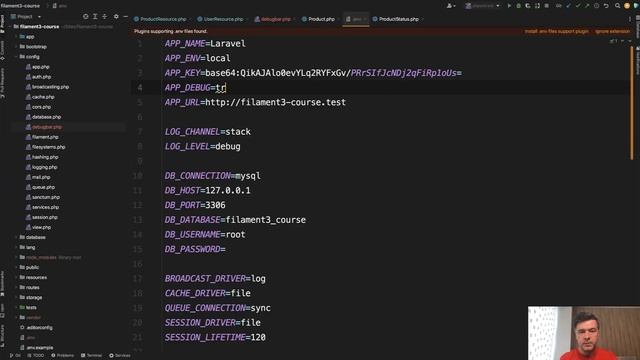
Task: Open Project panel settings gear
Action: [x=116, y=17]
